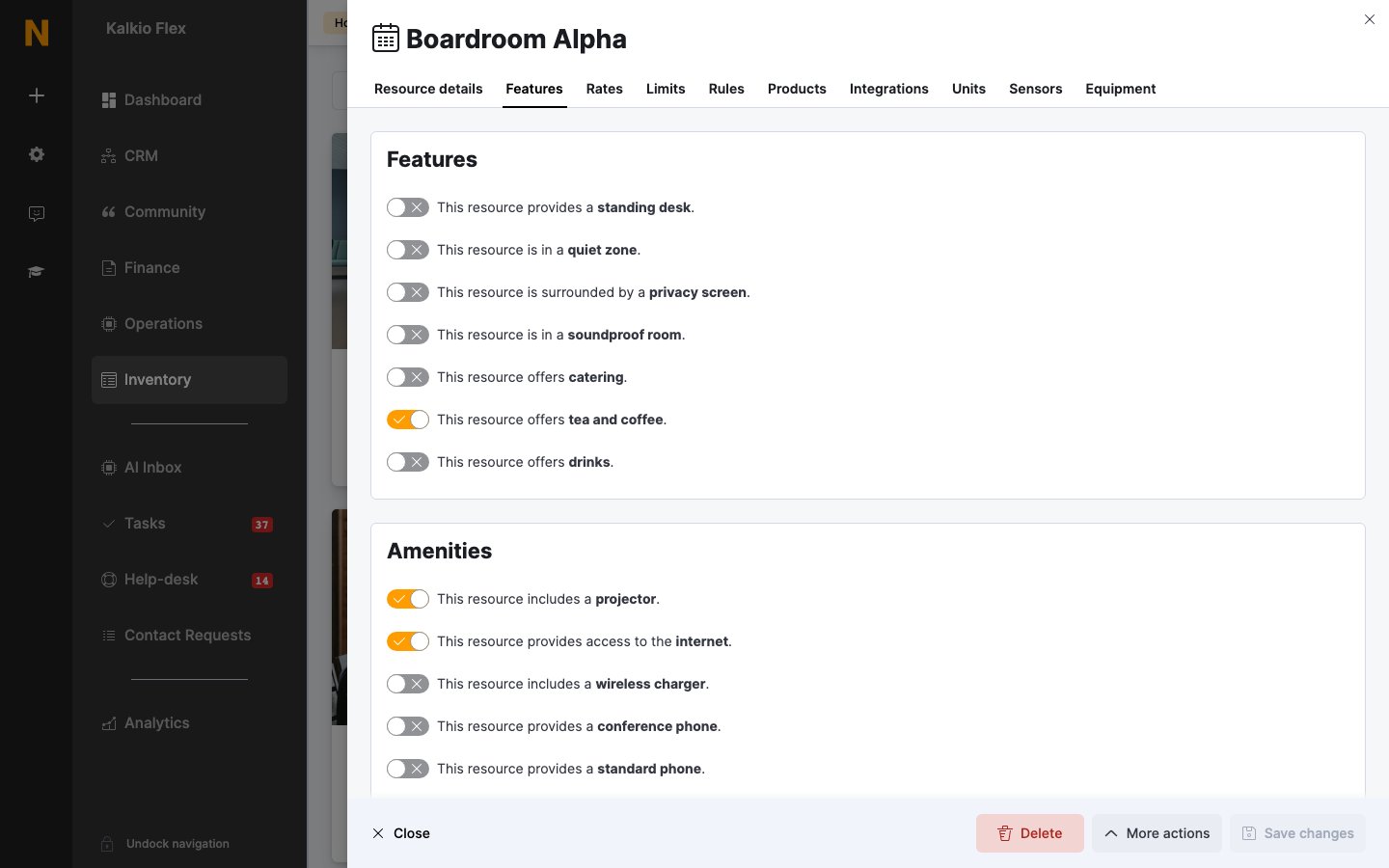Select the Units tab
1389x868 pixels.
coord(968,89)
